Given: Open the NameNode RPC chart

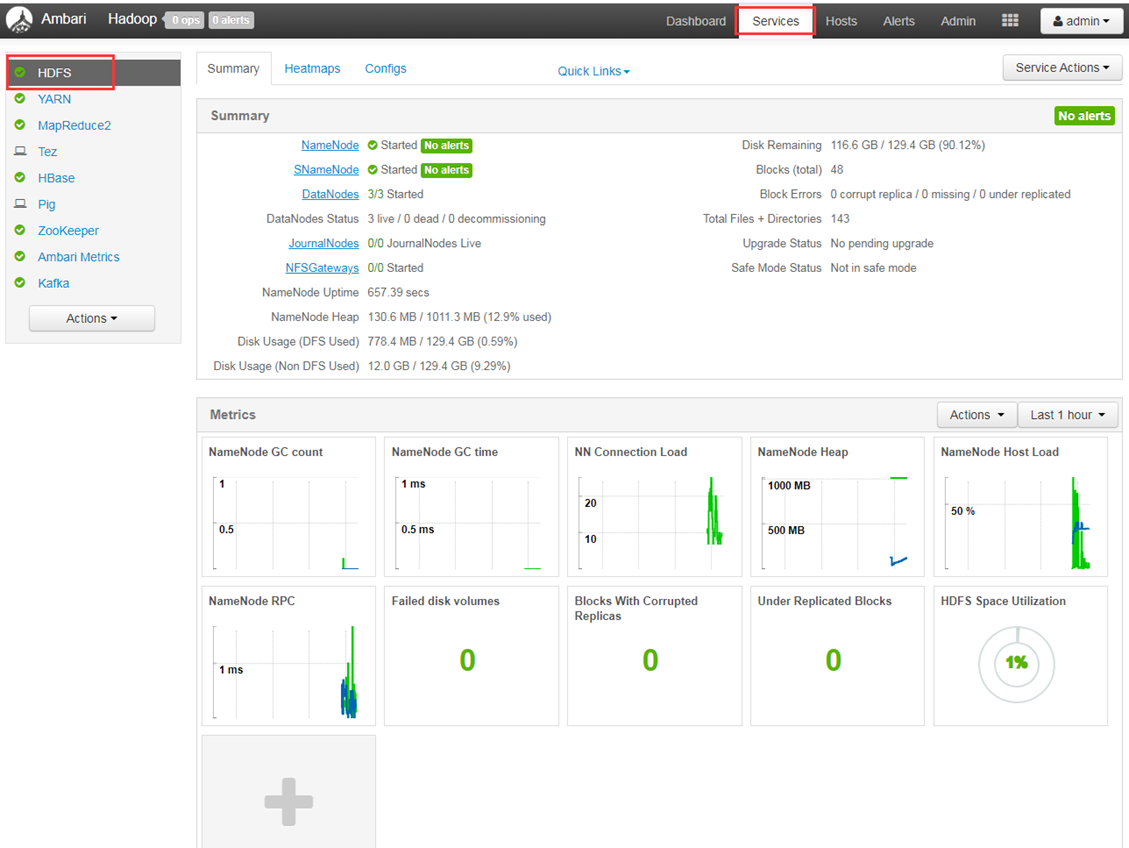Looking at the screenshot, I should coord(289,656).
